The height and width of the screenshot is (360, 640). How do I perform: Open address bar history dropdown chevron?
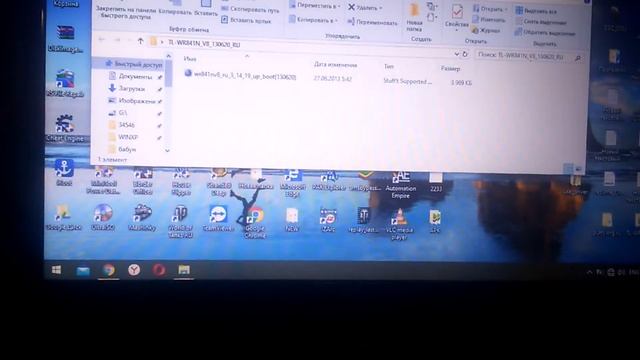[456, 54]
